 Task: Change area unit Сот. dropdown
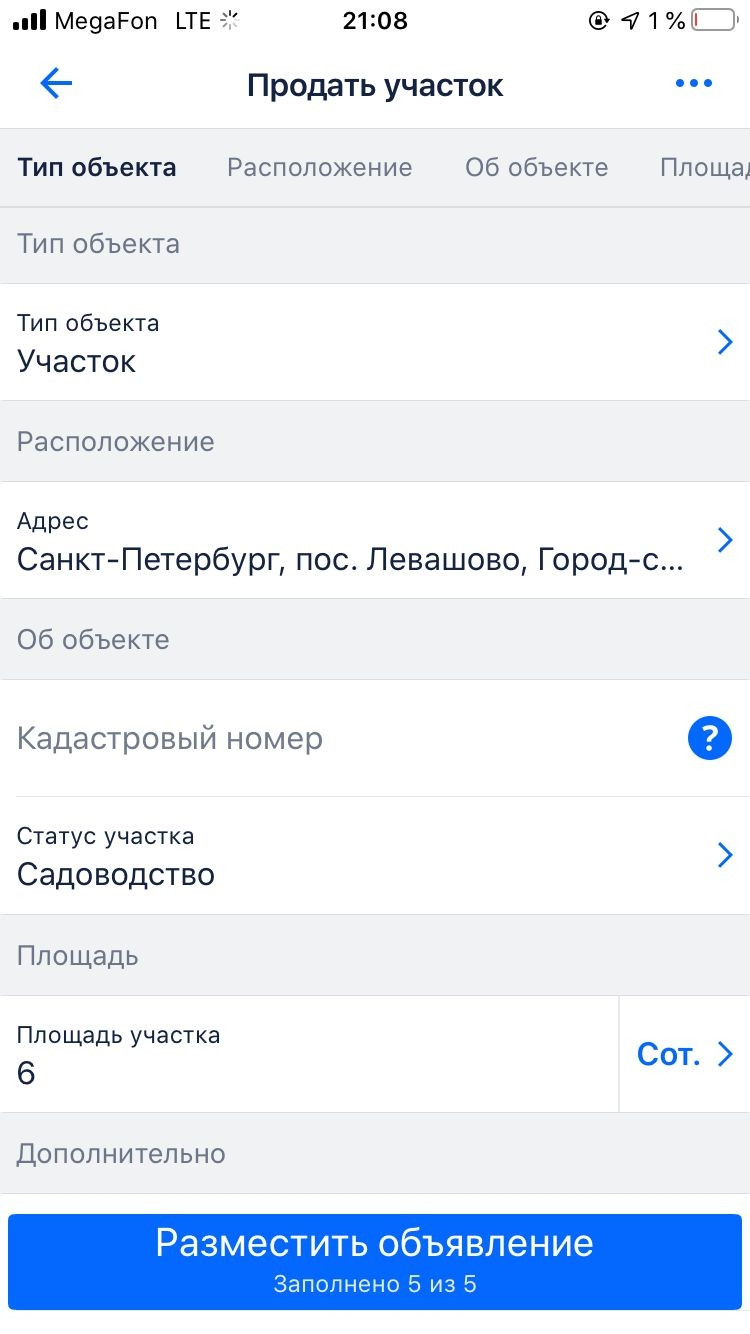tap(685, 1054)
